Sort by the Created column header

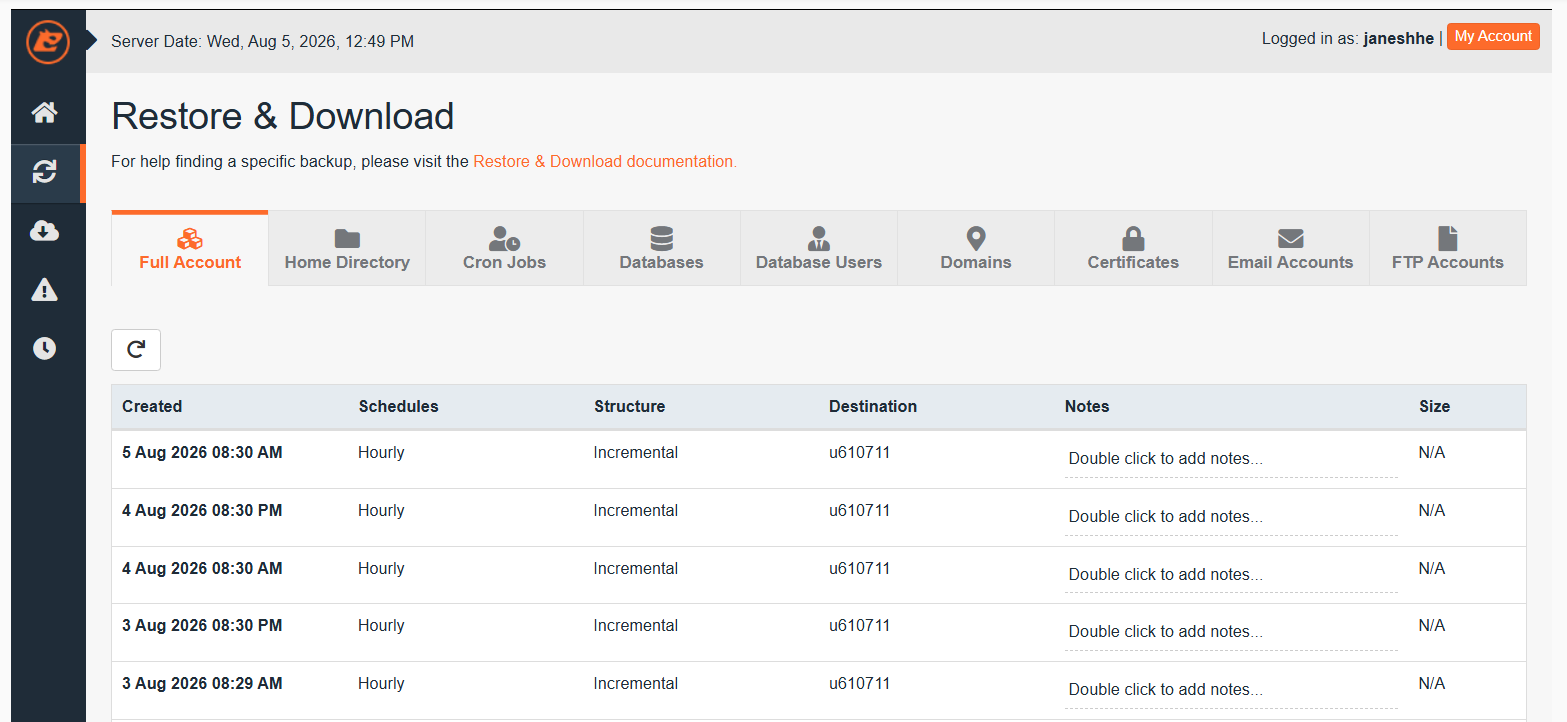pyautogui.click(x=152, y=406)
